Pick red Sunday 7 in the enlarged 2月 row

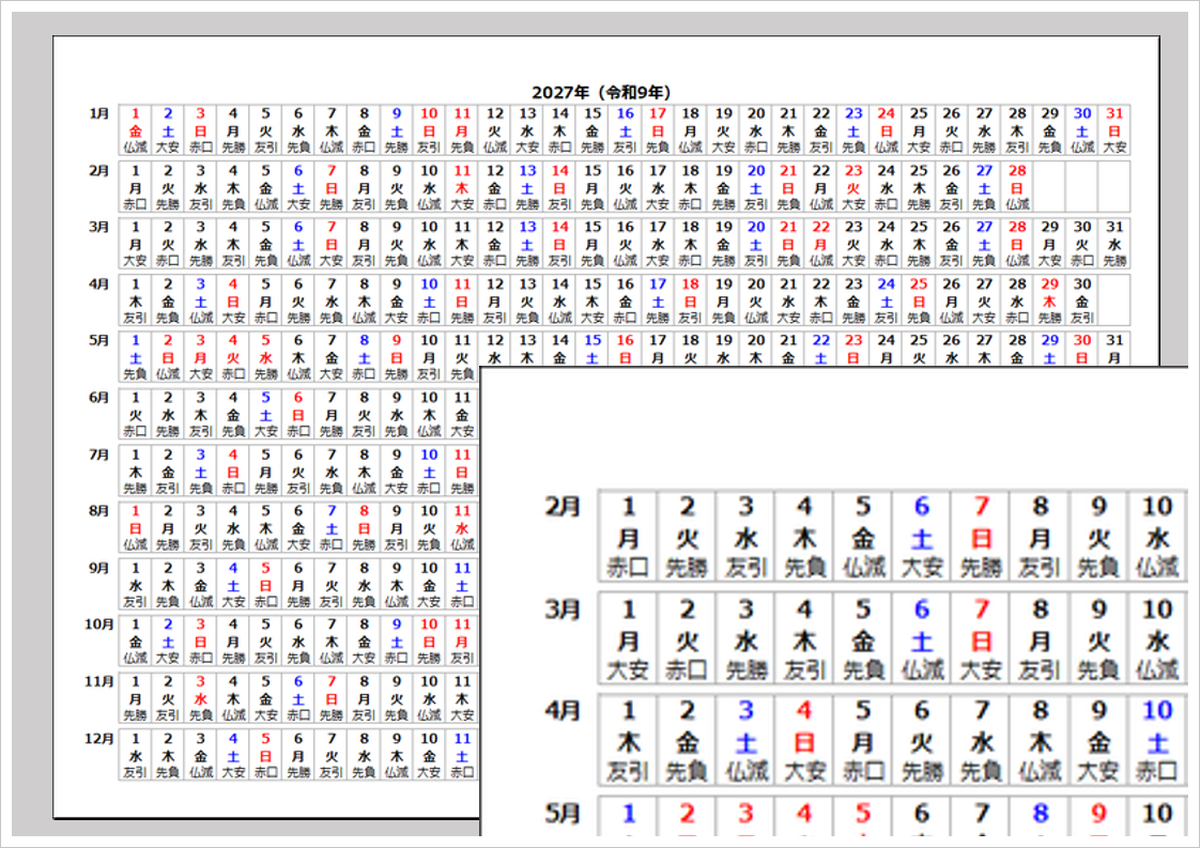click(x=981, y=537)
